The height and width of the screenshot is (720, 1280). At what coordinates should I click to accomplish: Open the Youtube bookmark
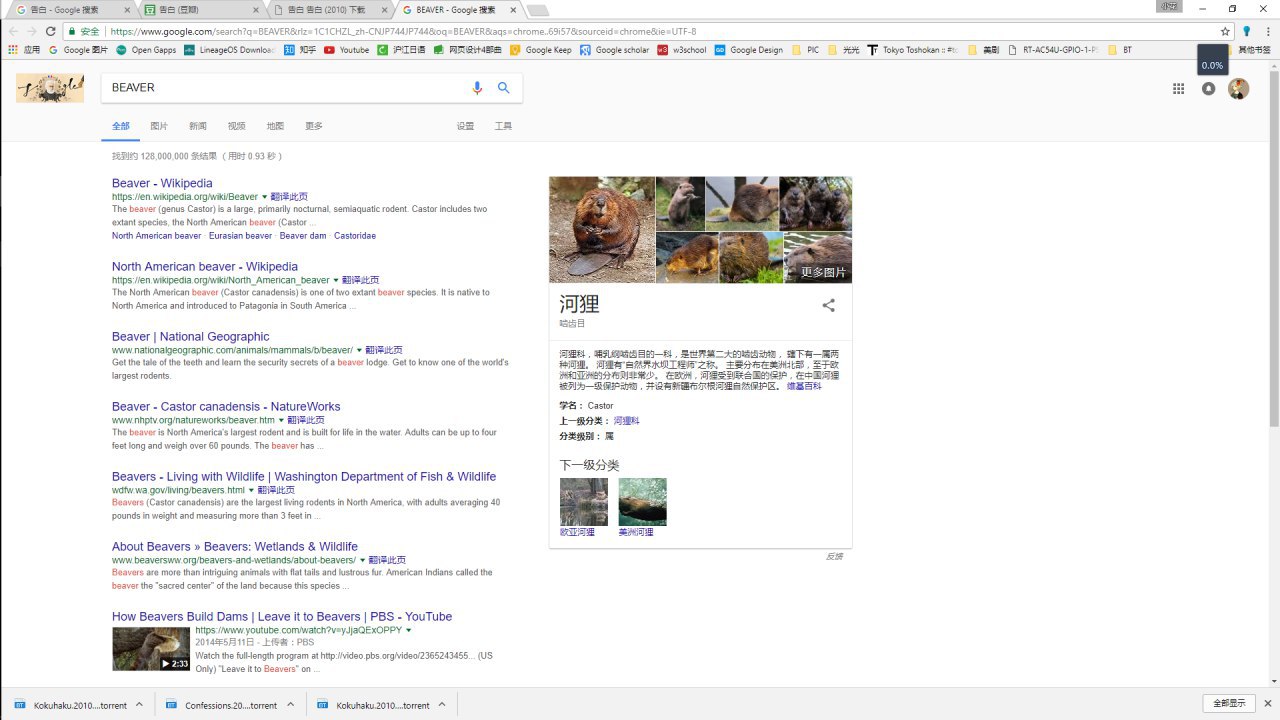coord(346,50)
